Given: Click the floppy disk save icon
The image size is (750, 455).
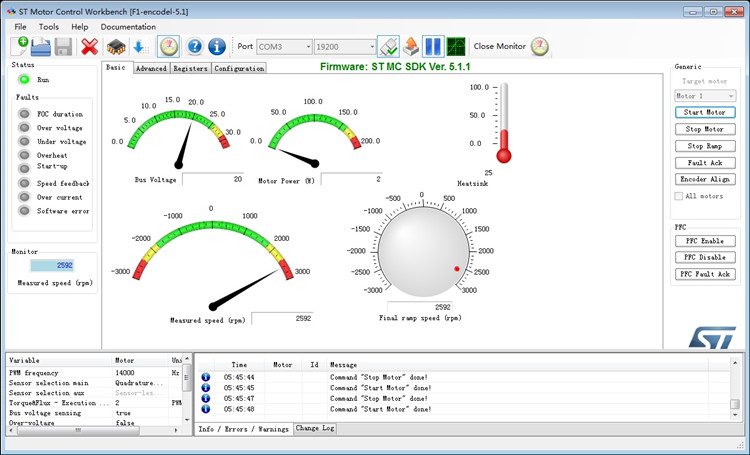Looking at the screenshot, I should click(63, 47).
